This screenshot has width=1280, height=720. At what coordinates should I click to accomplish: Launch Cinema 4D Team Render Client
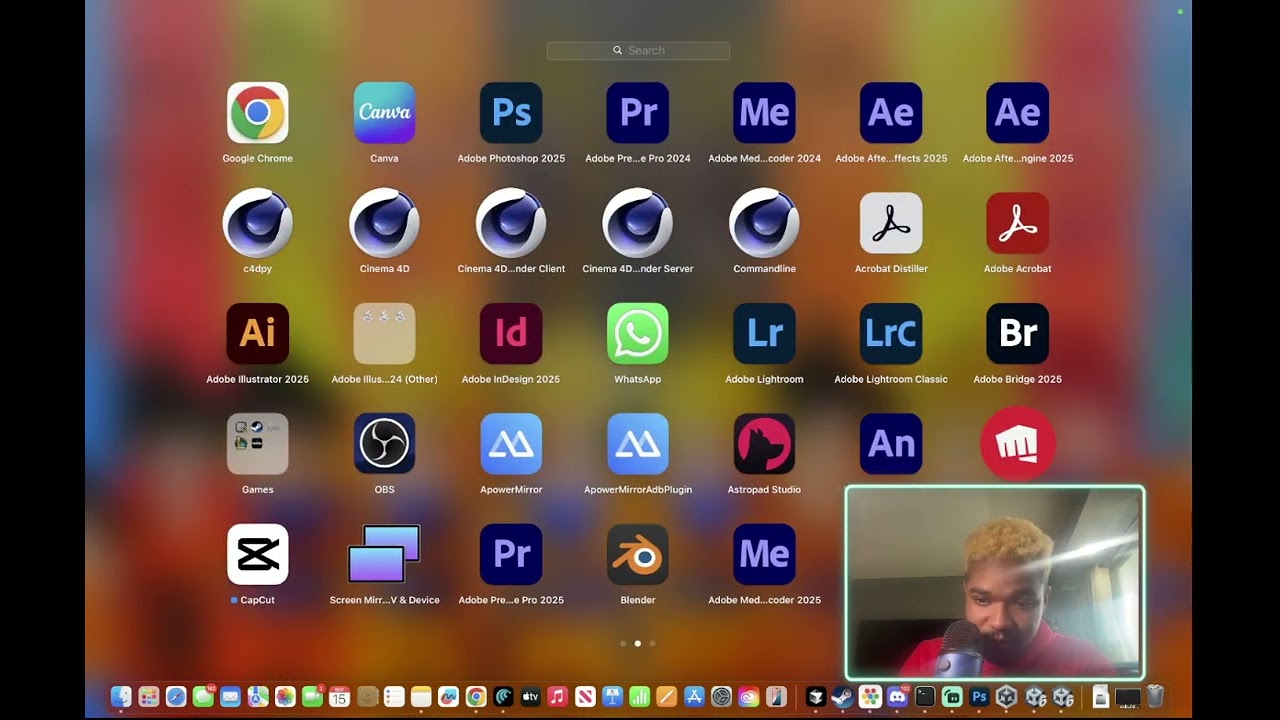pos(511,224)
